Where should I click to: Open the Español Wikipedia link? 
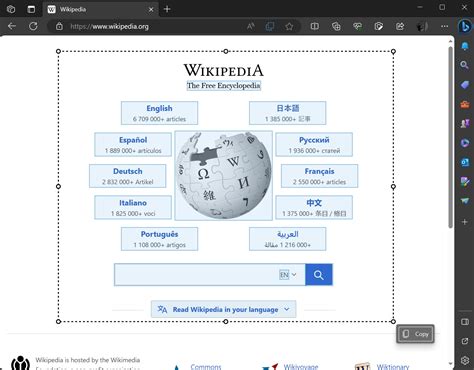133,145
